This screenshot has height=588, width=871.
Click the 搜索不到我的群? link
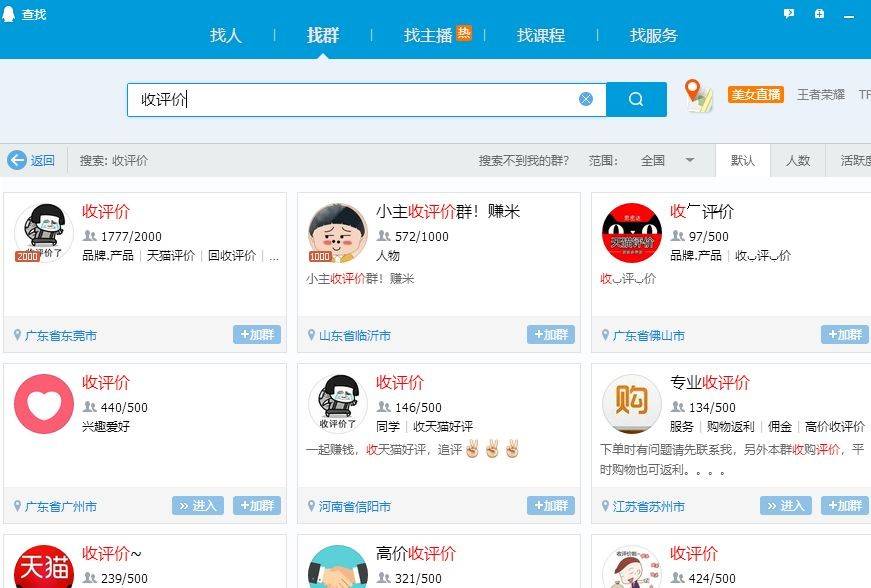pyautogui.click(x=524, y=160)
